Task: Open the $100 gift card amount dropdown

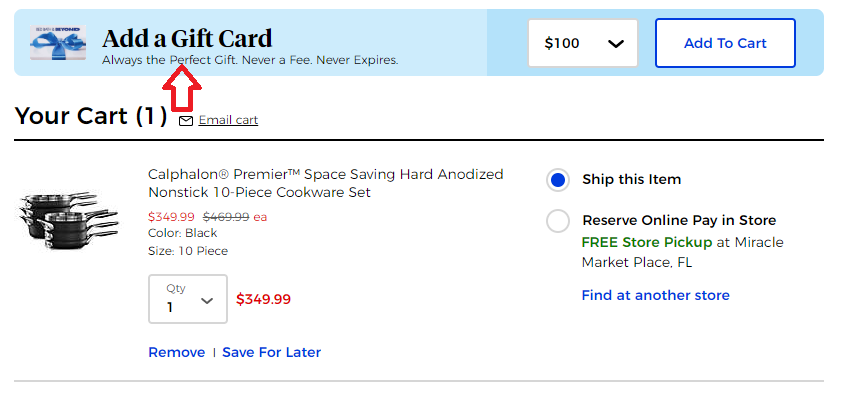Action: click(583, 43)
